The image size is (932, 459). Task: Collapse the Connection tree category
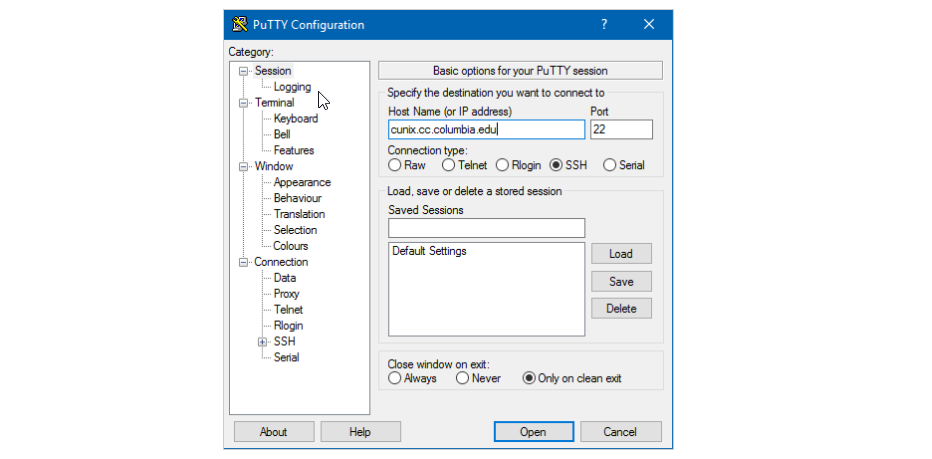(x=242, y=262)
